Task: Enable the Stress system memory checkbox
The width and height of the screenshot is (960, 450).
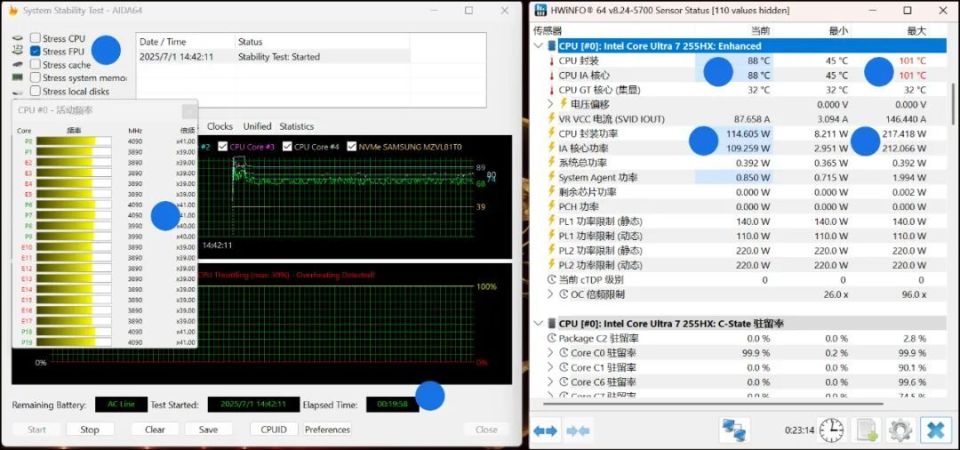Action: (x=36, y=78)
